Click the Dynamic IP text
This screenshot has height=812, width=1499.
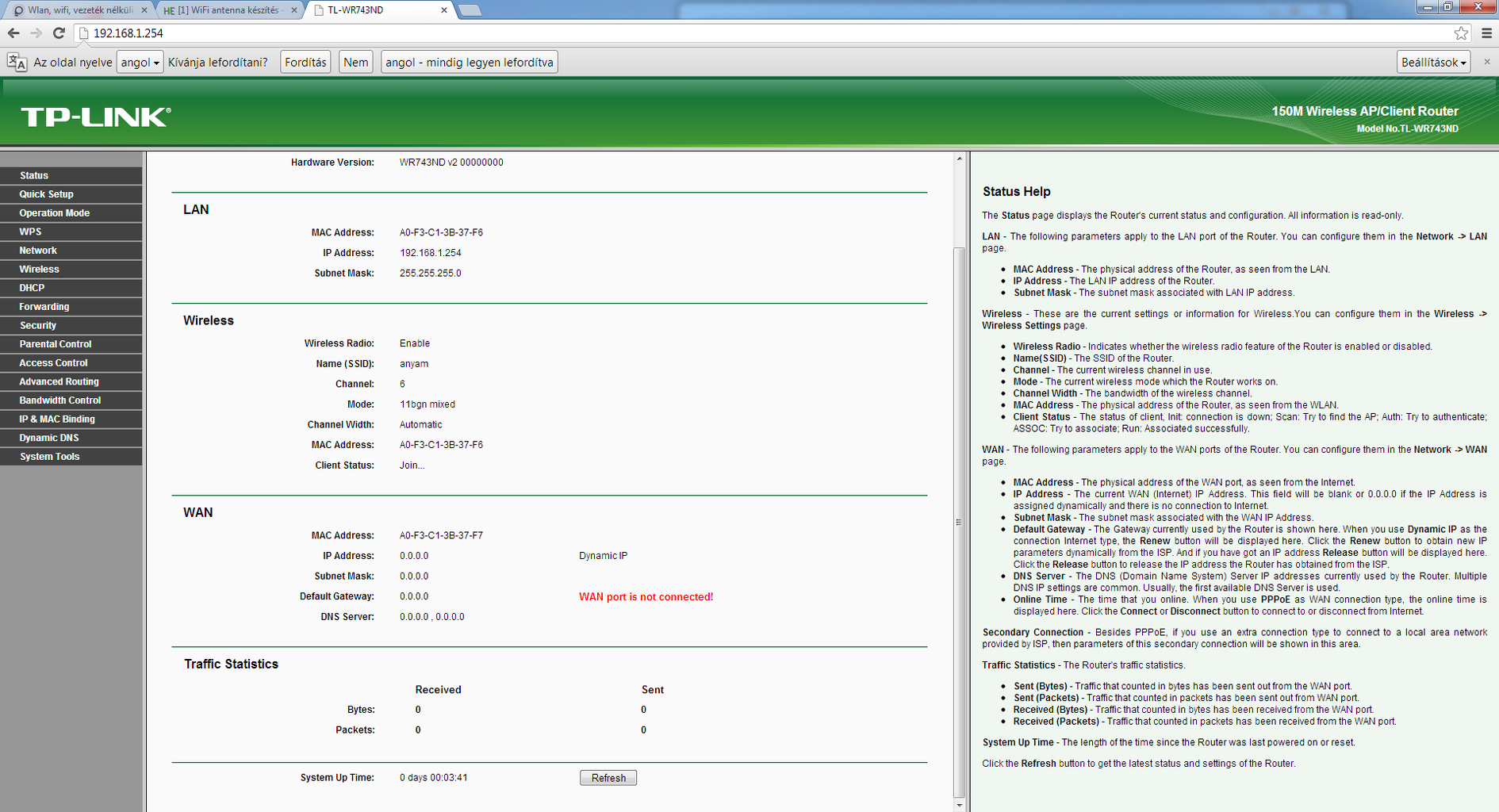(603, 556)
